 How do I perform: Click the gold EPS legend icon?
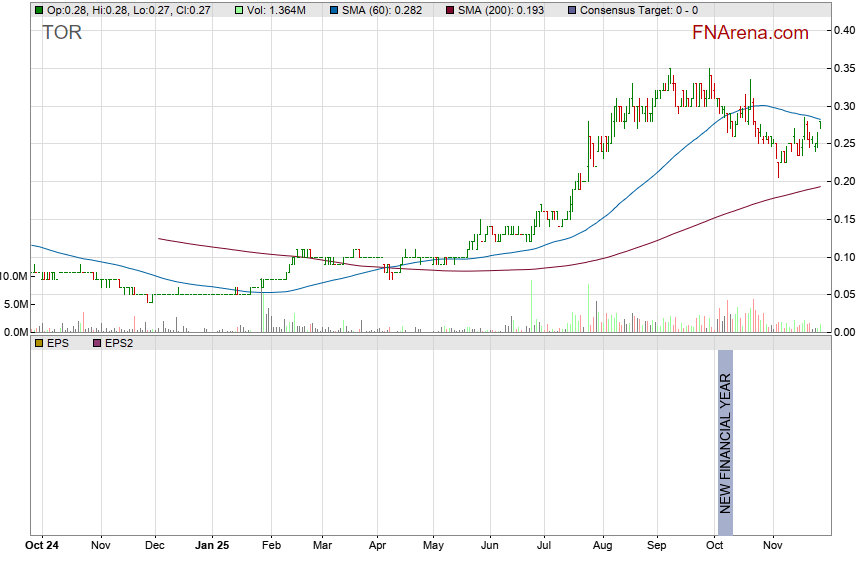coord(38,343)
